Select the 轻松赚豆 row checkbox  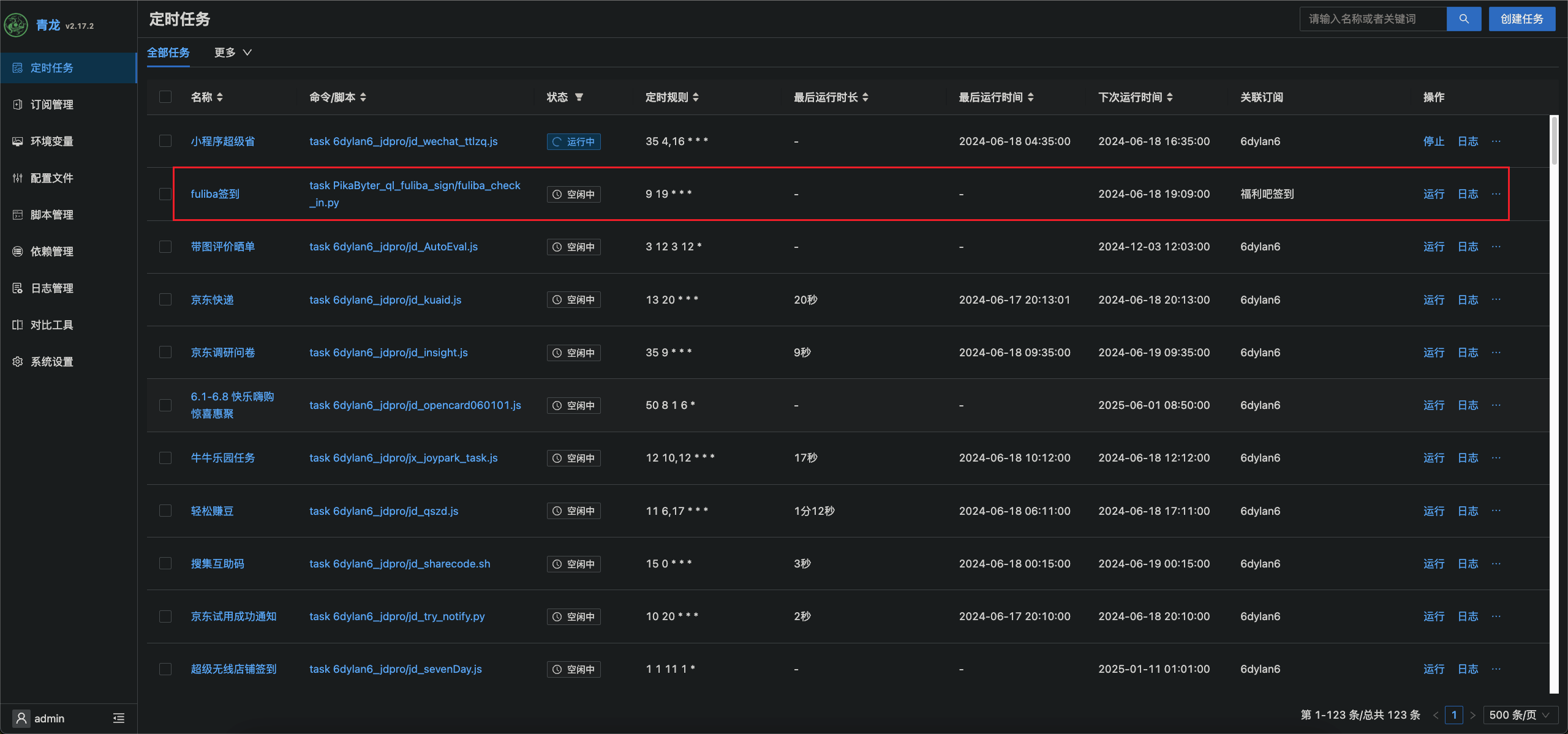point(165,511)
